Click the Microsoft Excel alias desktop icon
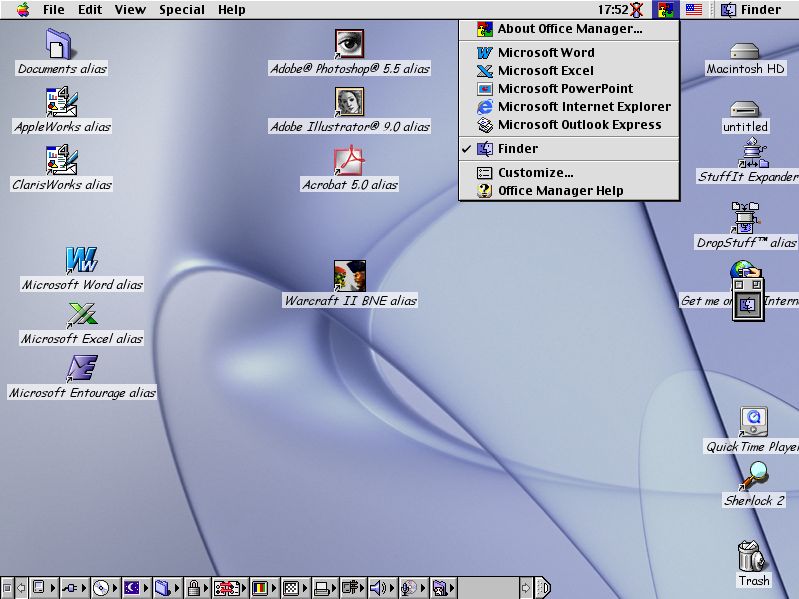The width and height of the screenshot is (799, 599). [82, 314]
